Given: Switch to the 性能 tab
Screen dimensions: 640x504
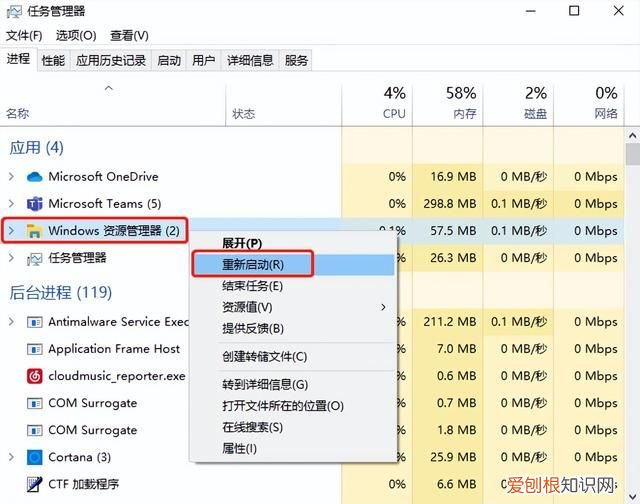Looking at the screenshot, I should tap(53, 60).
